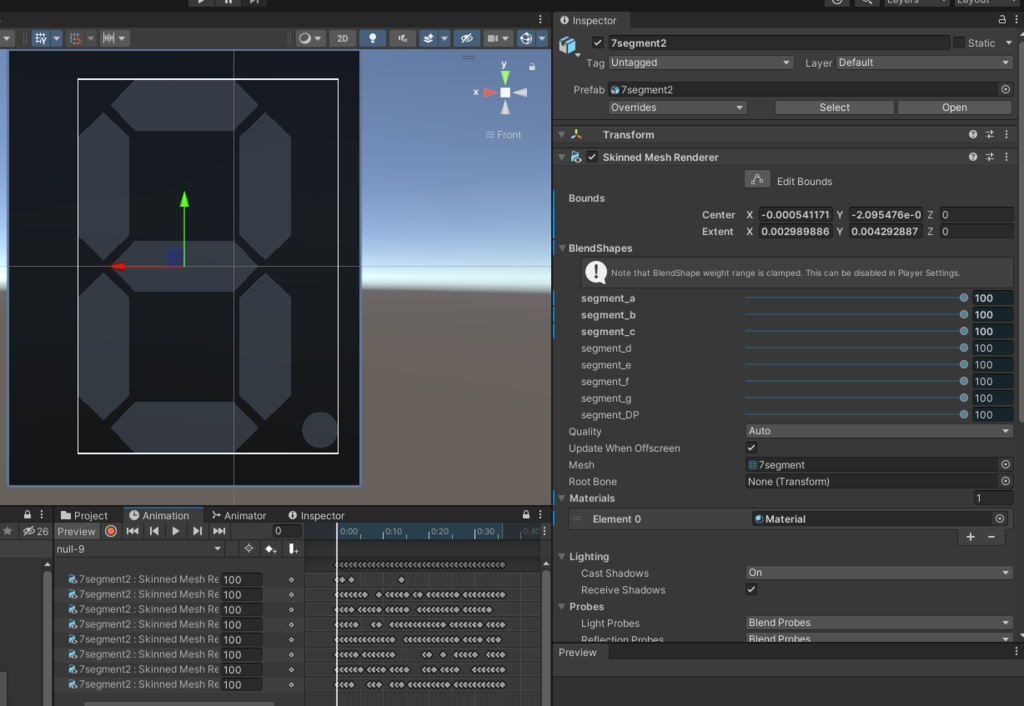Add a material with plus icon
The height and width of the screenshot is (706, 1024).
click(x=970, y=537)
